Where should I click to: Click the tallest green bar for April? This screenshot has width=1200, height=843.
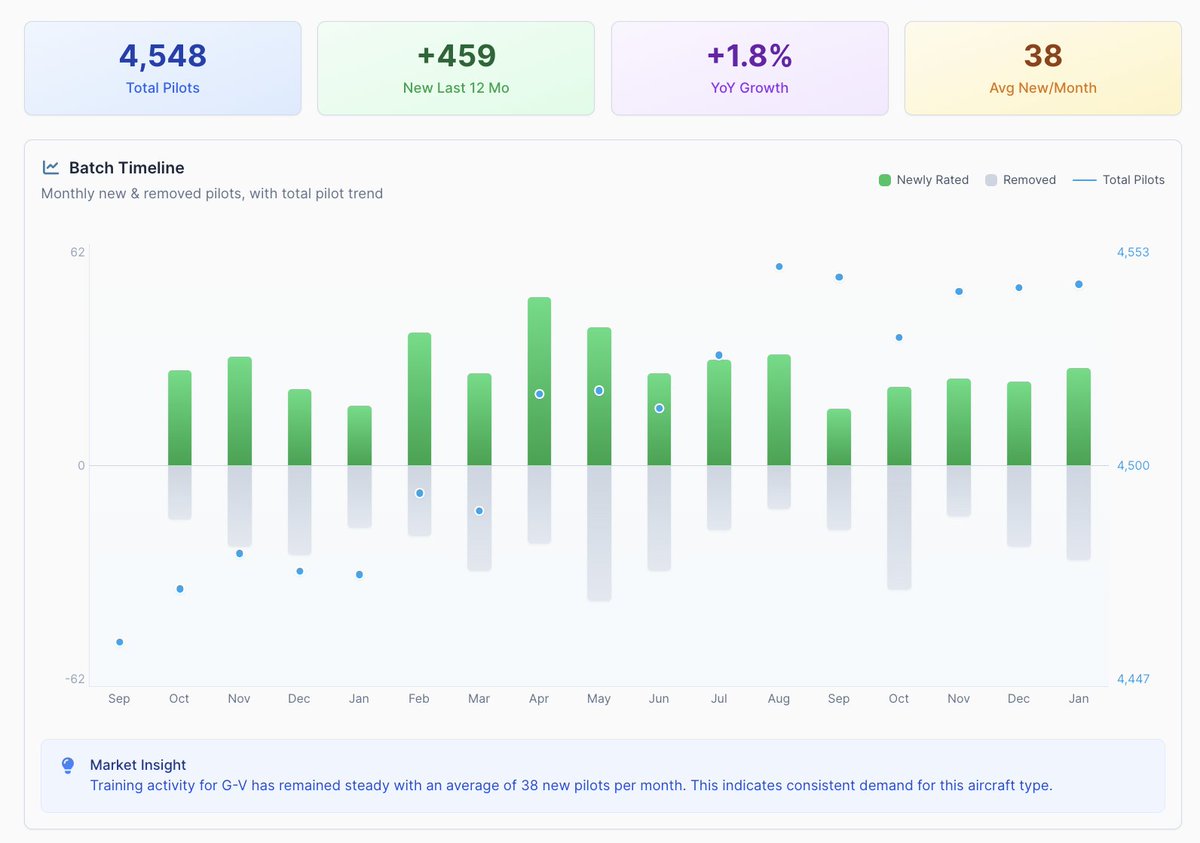click(539, 381)
